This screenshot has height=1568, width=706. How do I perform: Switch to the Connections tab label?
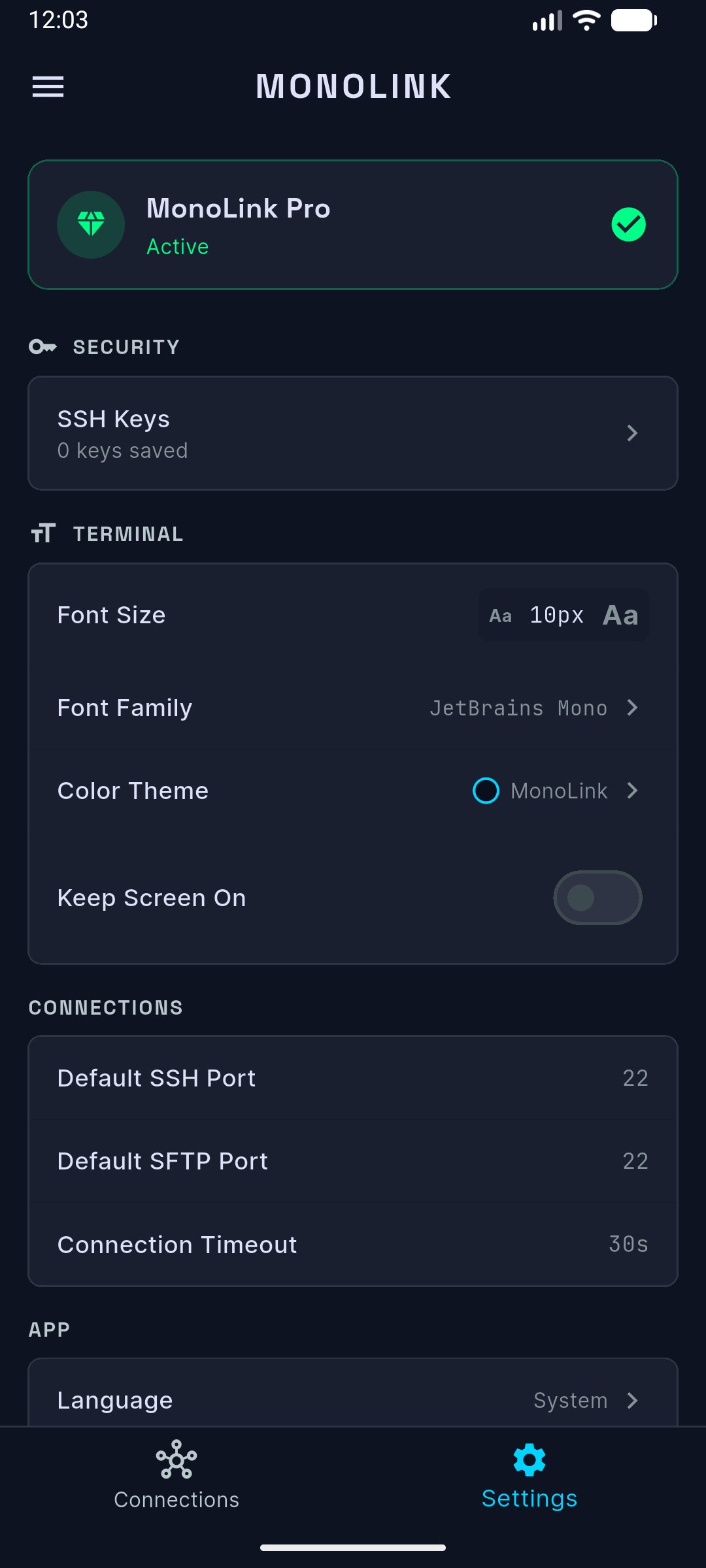coord(176,1499)
